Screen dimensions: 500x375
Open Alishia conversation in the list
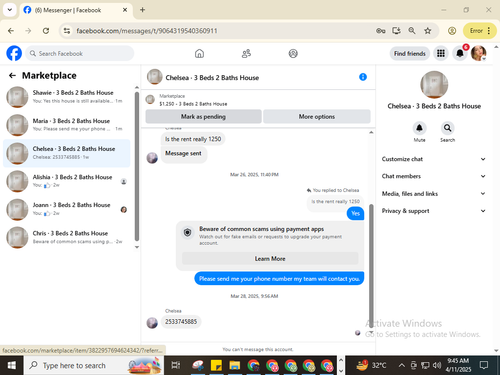tap(67, 181)
